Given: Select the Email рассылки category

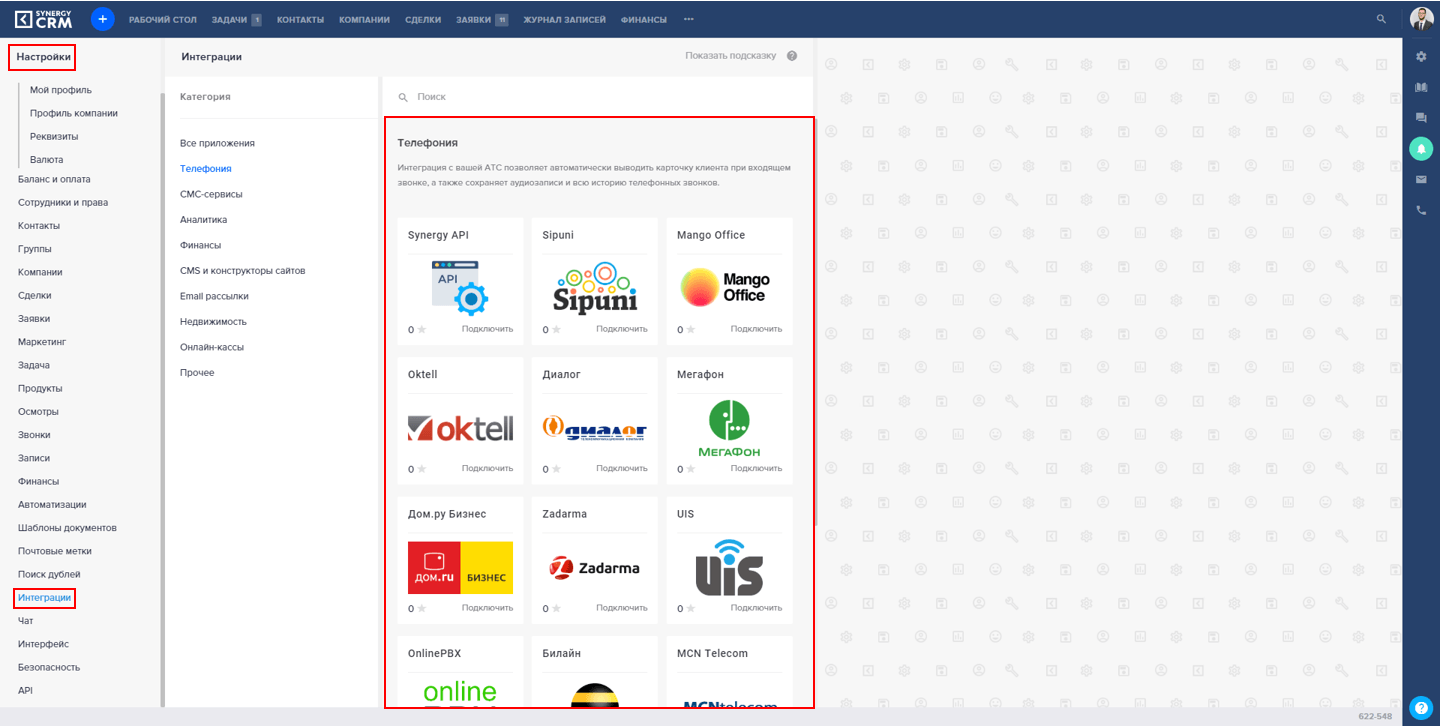Looking at the screenshot, I should 214,296.
